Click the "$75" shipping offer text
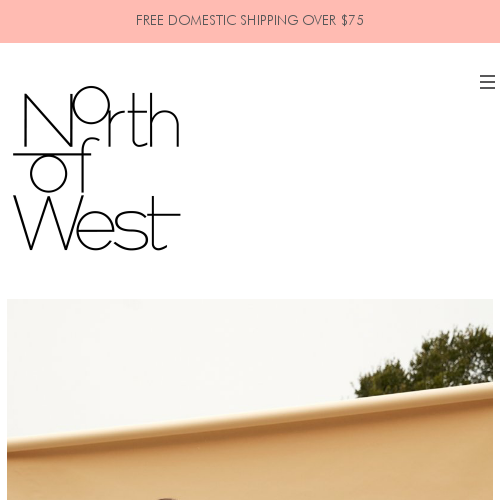 (x=352, y=20)
